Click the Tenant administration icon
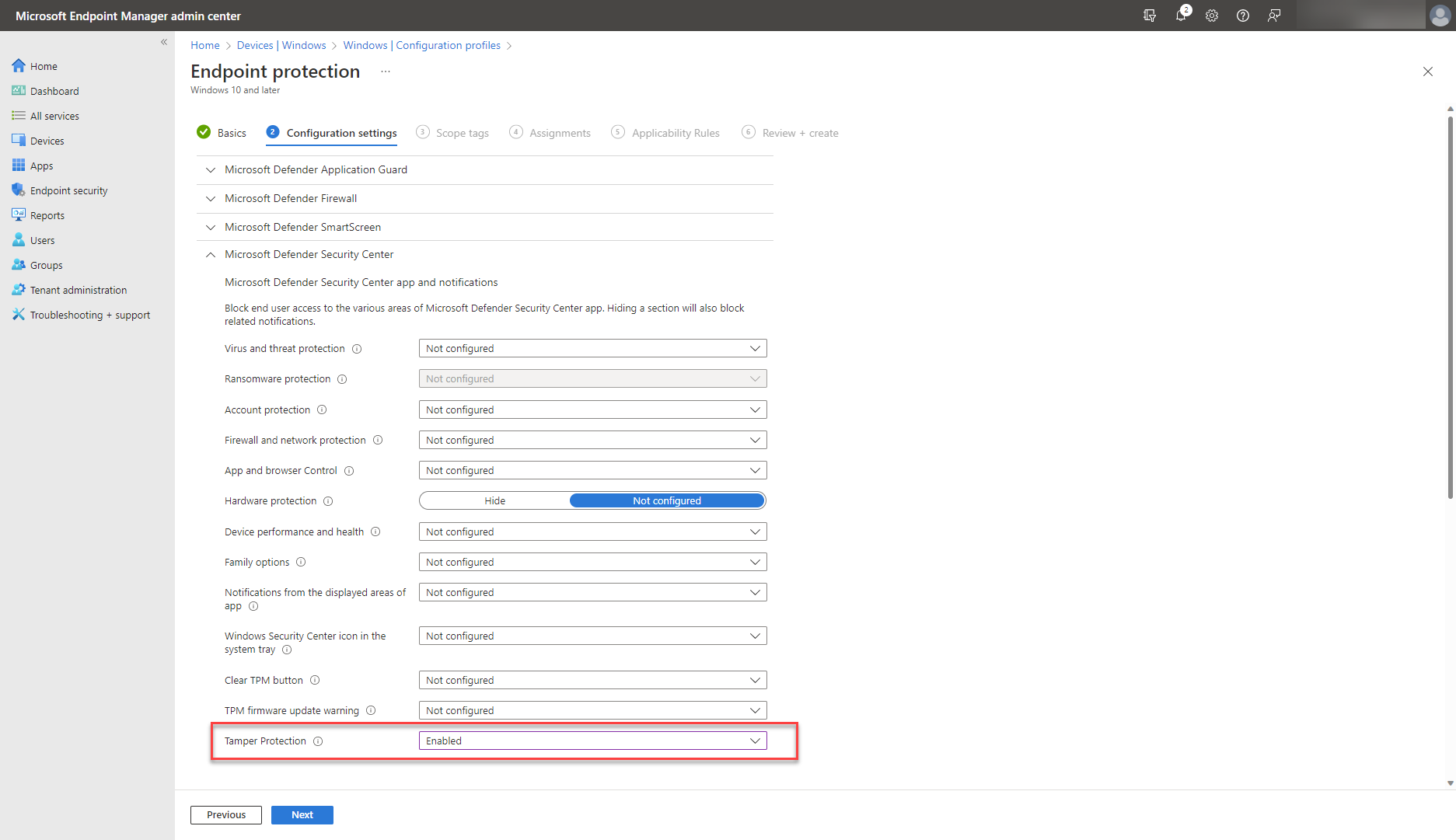 tap(19, 290)
